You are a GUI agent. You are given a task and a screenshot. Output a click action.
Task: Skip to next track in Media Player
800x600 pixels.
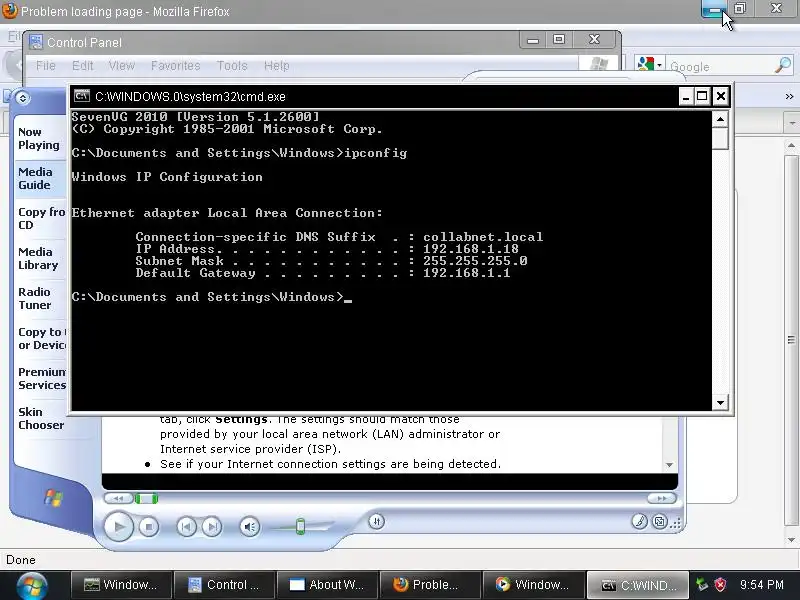click(x=212, y=527)
